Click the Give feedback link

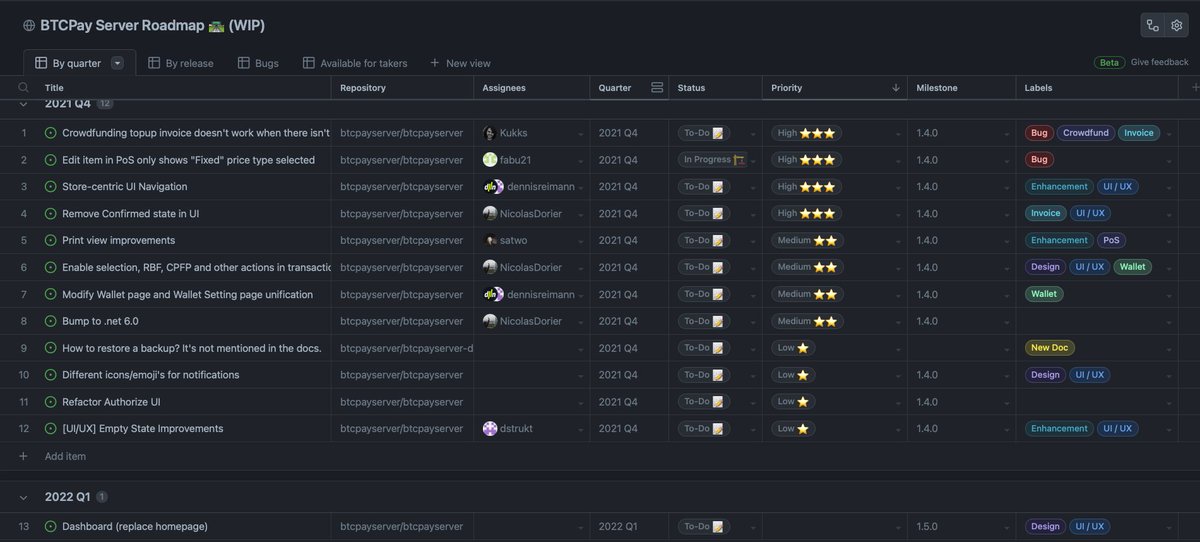pyautogui.click(x=1160, y=62)
